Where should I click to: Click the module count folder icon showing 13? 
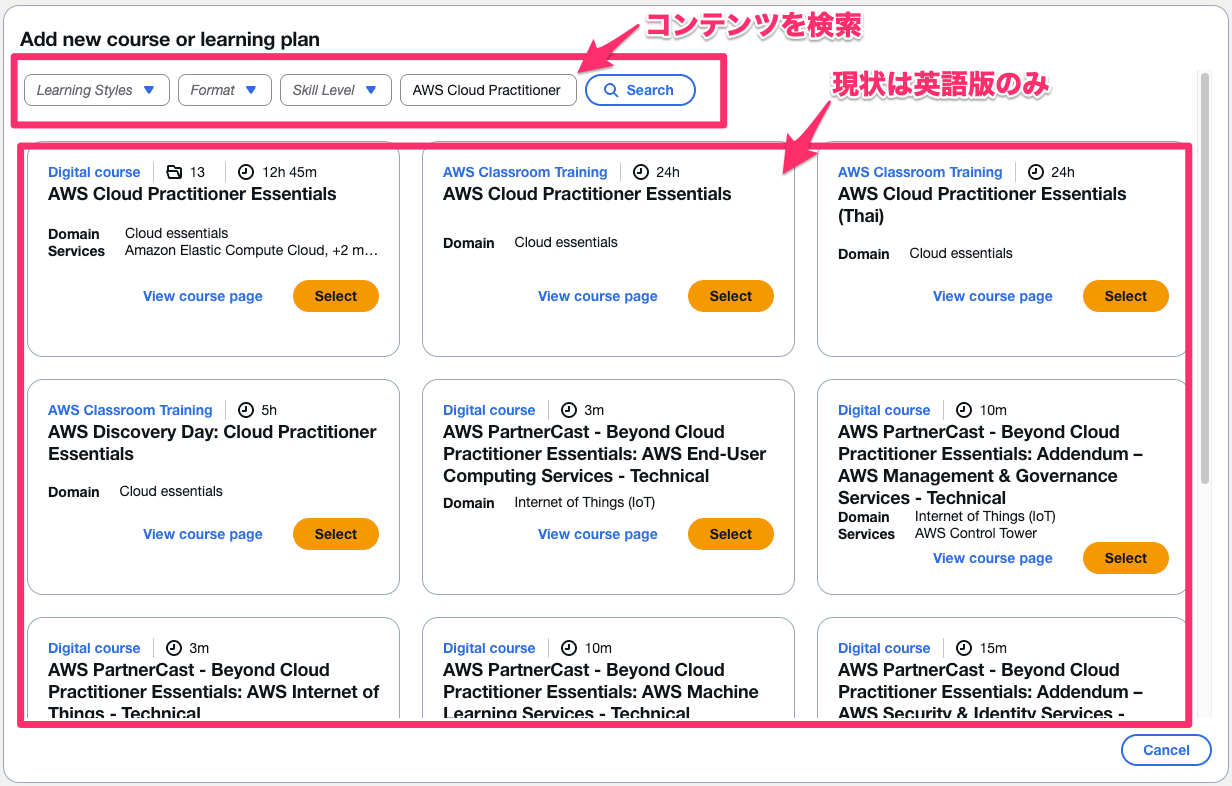(174, 172)
